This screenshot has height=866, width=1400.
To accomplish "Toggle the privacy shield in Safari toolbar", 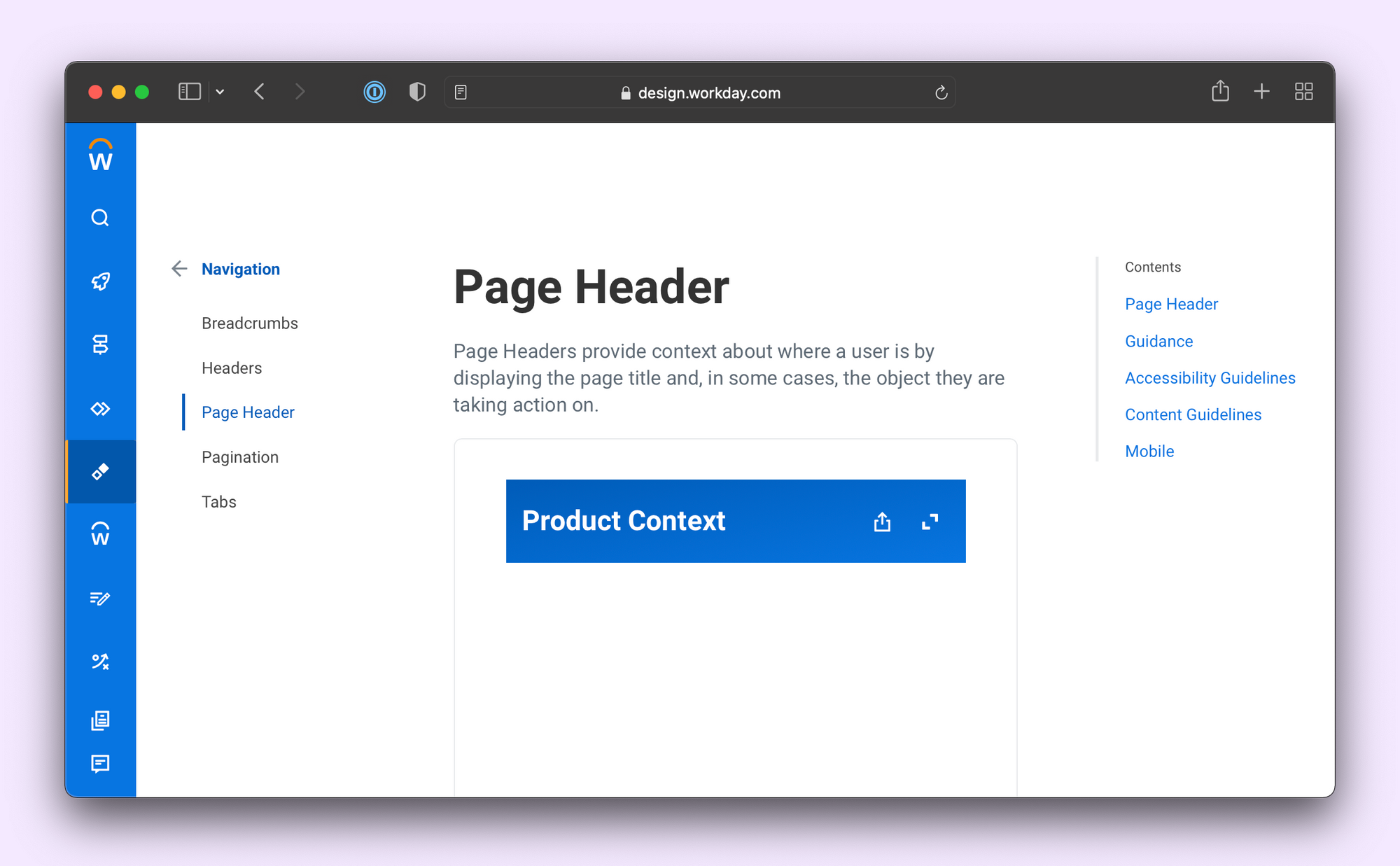I will click(417, 92).
